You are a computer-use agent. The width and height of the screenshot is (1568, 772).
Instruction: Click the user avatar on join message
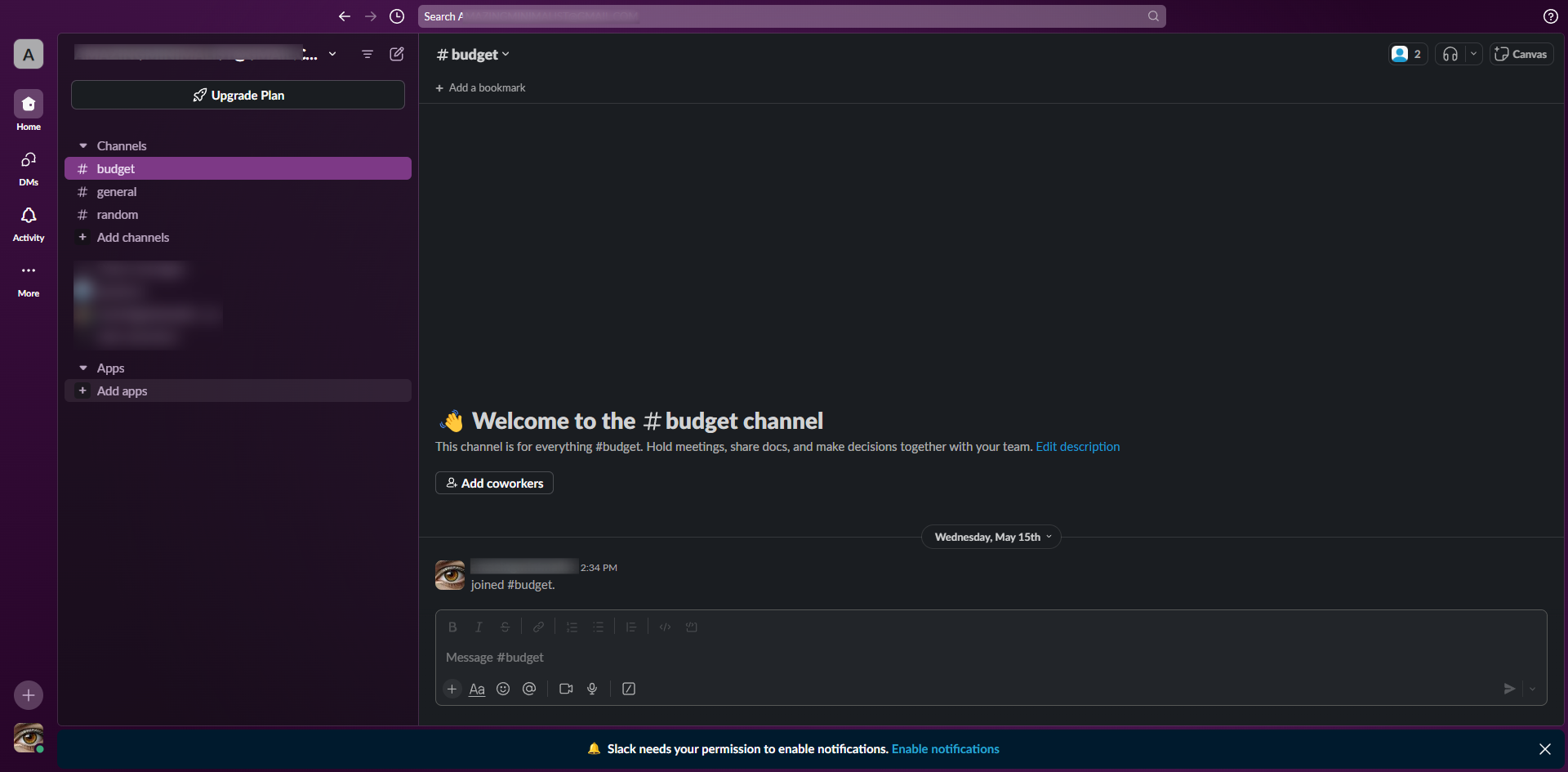click(x=450, y=575)
